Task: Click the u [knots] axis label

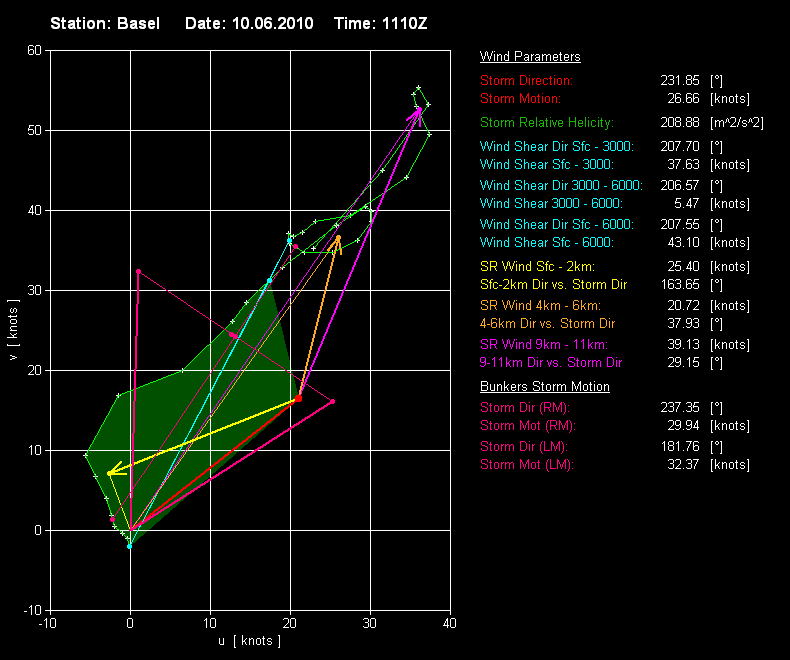Action: click(249, 640)
